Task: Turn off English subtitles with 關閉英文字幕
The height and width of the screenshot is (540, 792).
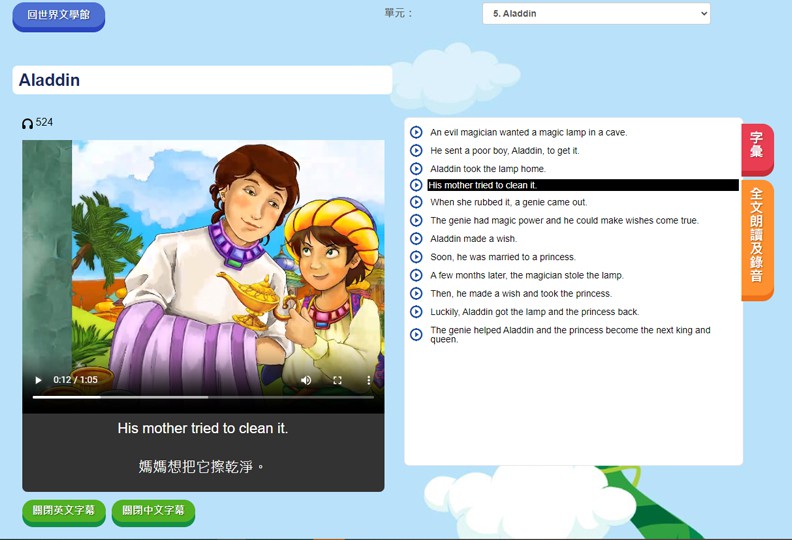Action: 63,511
